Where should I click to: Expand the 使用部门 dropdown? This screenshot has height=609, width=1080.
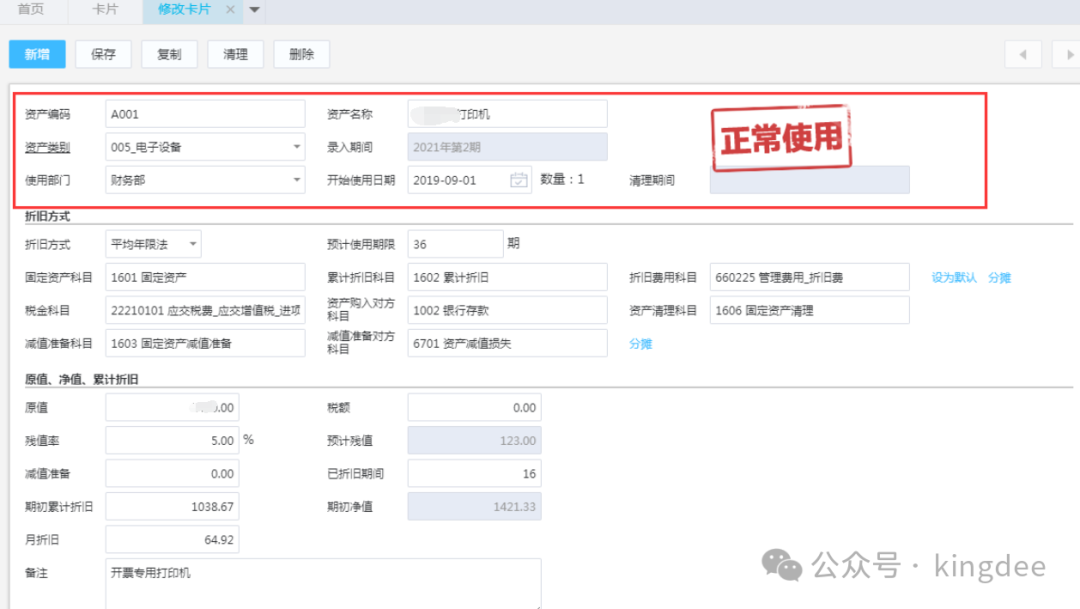coord(297,180)
